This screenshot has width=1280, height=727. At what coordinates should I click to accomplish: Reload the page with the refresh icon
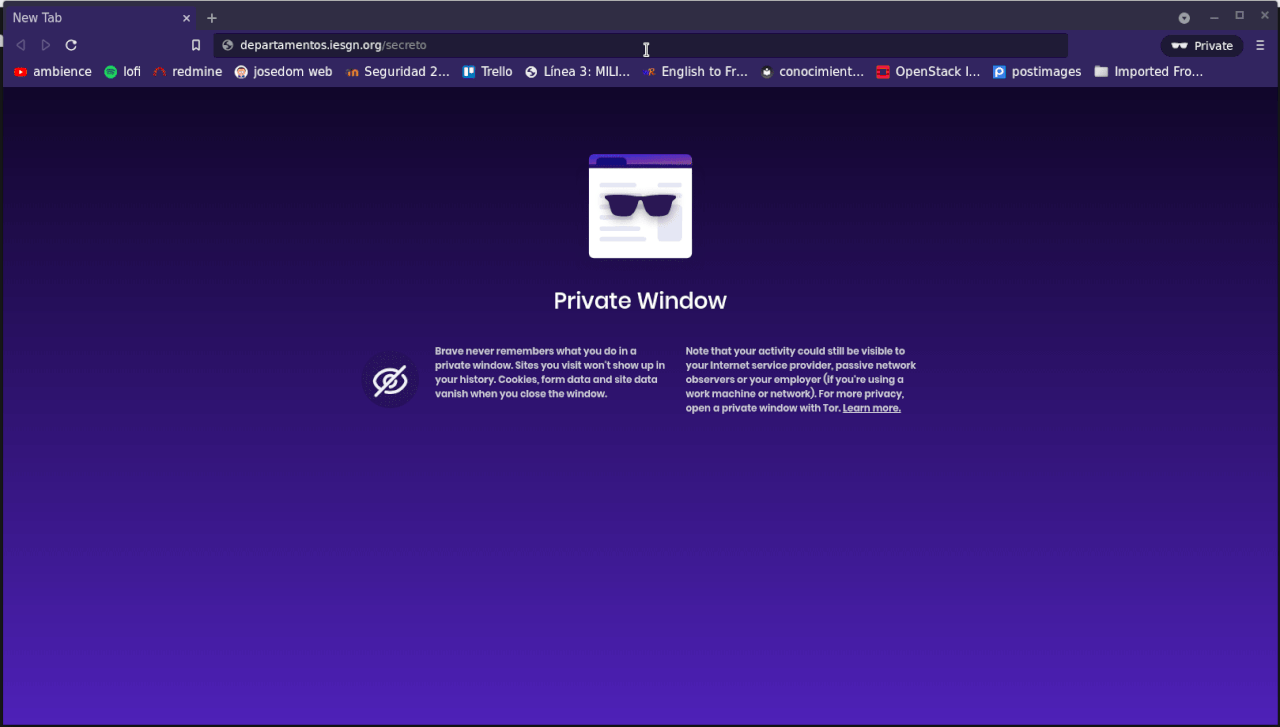tap(71, 45)
